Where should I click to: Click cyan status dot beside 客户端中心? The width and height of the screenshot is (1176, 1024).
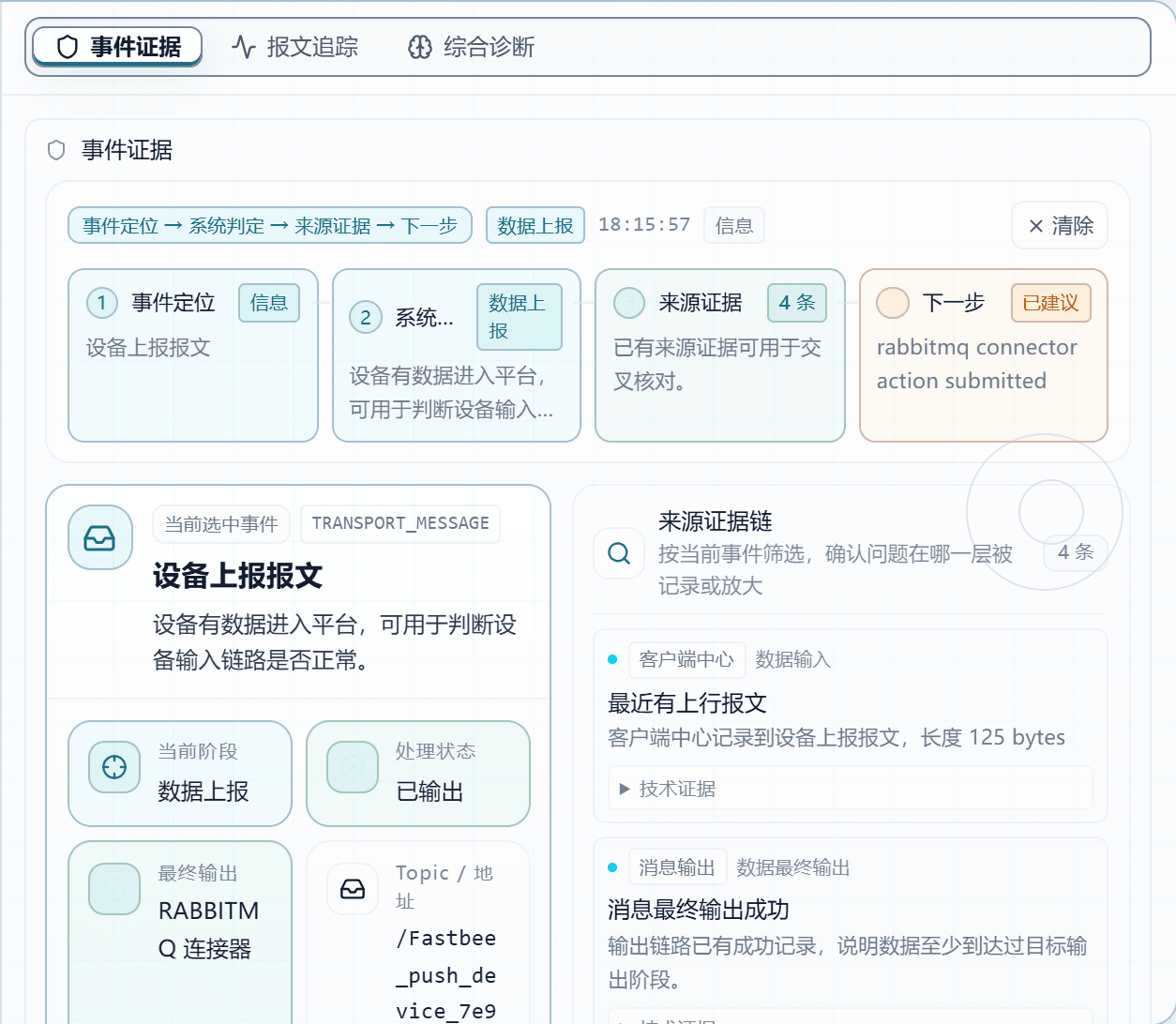tap(612, 659)
